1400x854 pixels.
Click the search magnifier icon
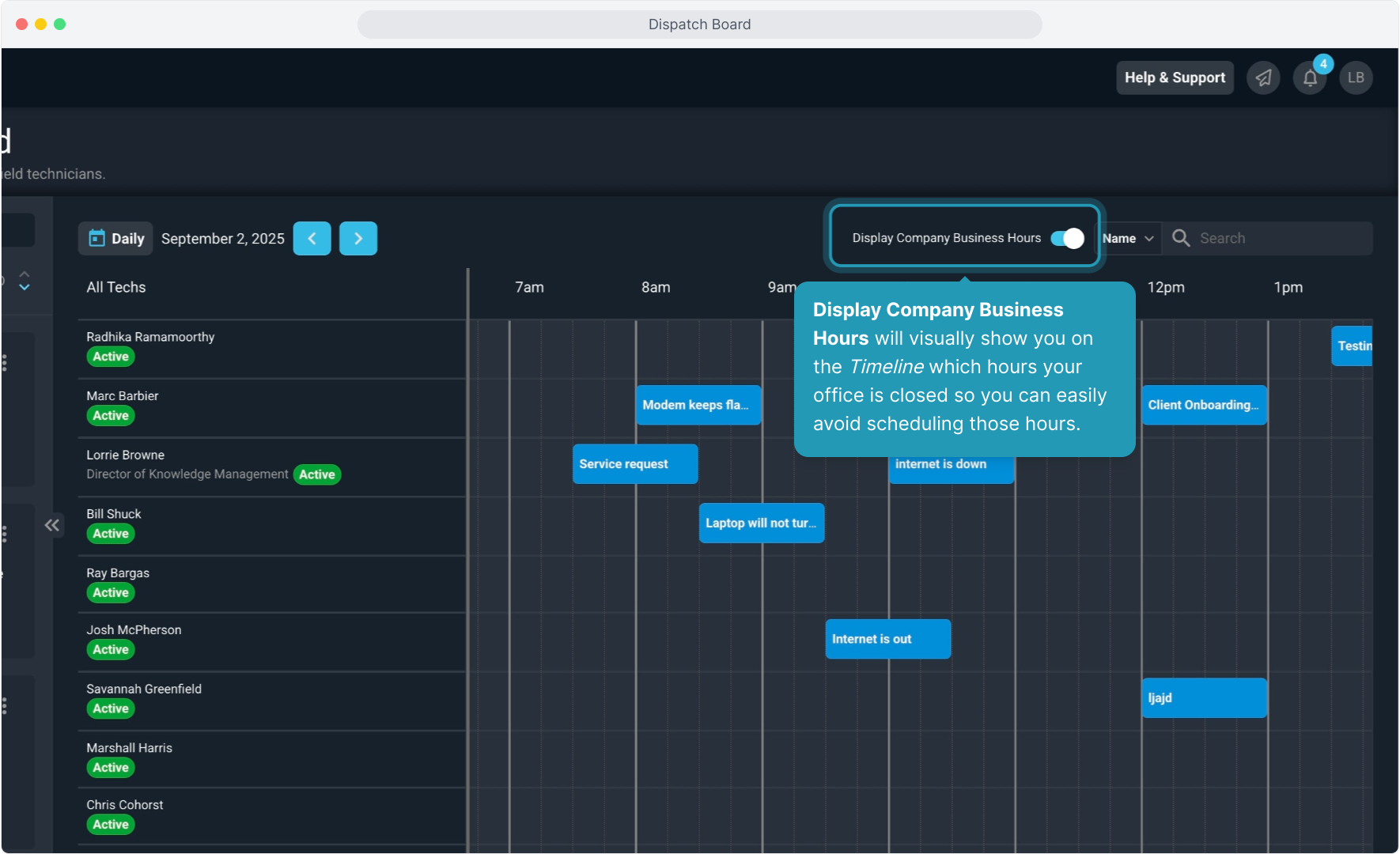coord(1181,239)
